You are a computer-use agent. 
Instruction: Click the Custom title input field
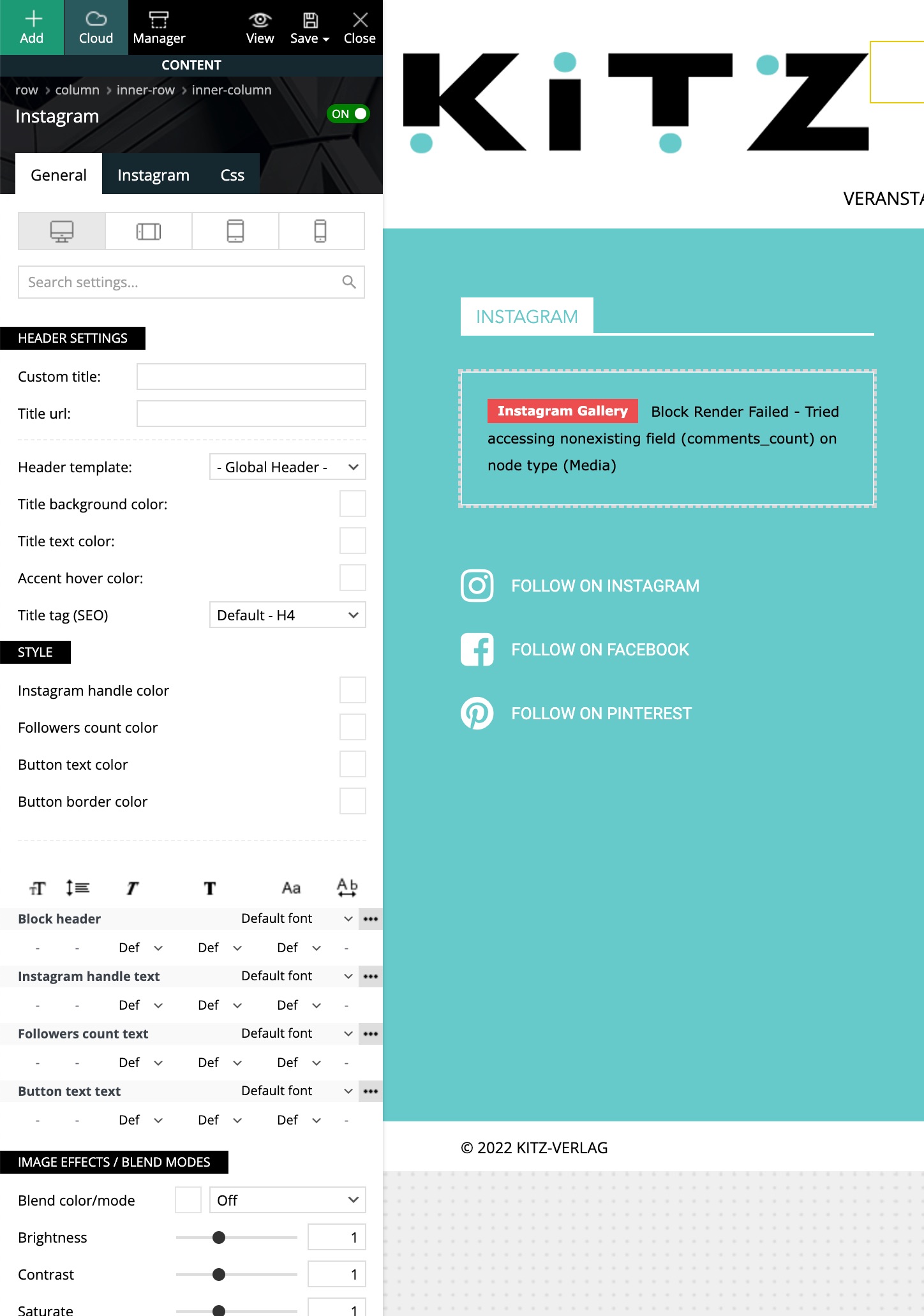(251, 377)
